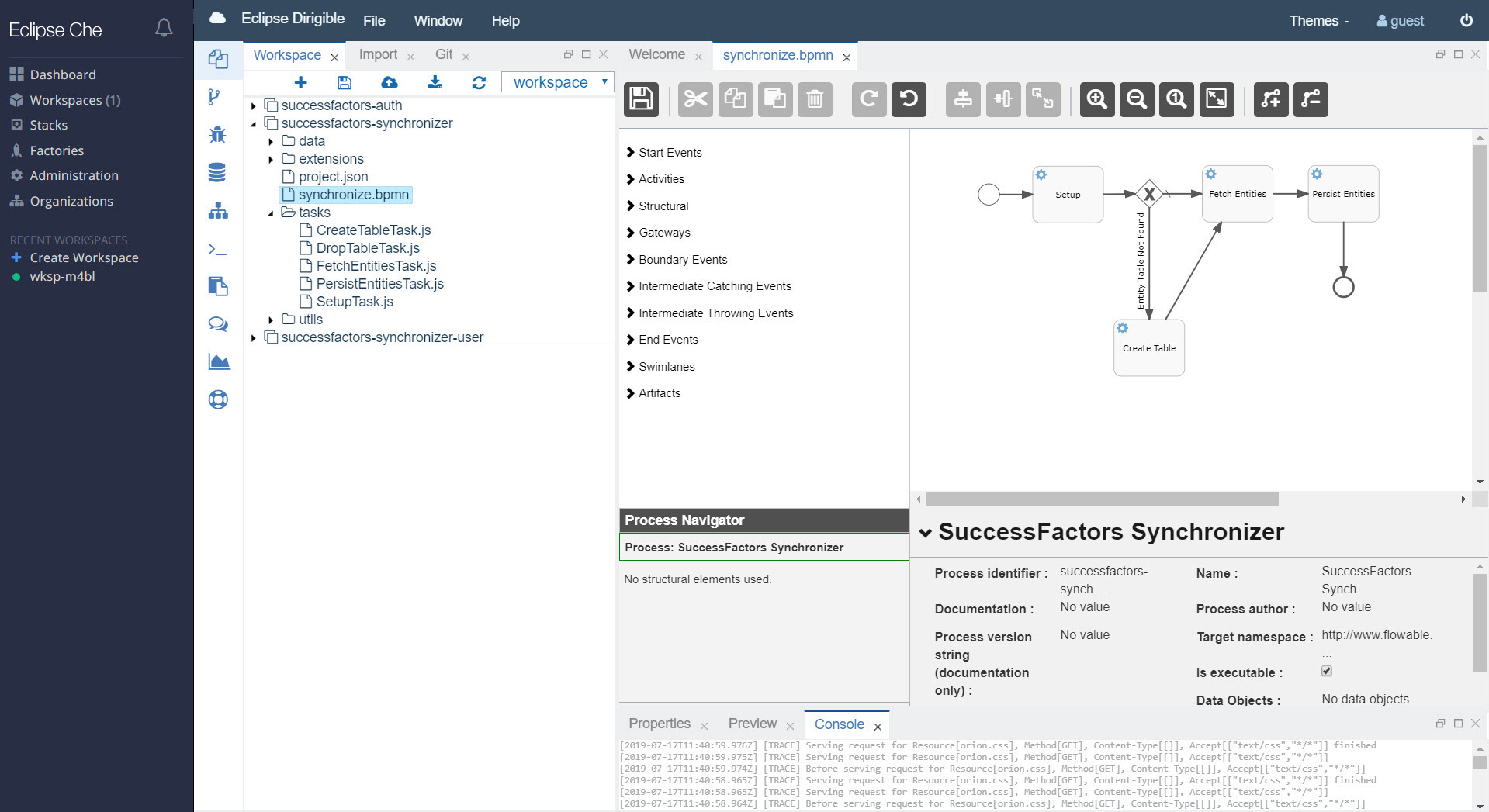Click the Upload to cloud icon in the workspace toolbar

(390, 82)
